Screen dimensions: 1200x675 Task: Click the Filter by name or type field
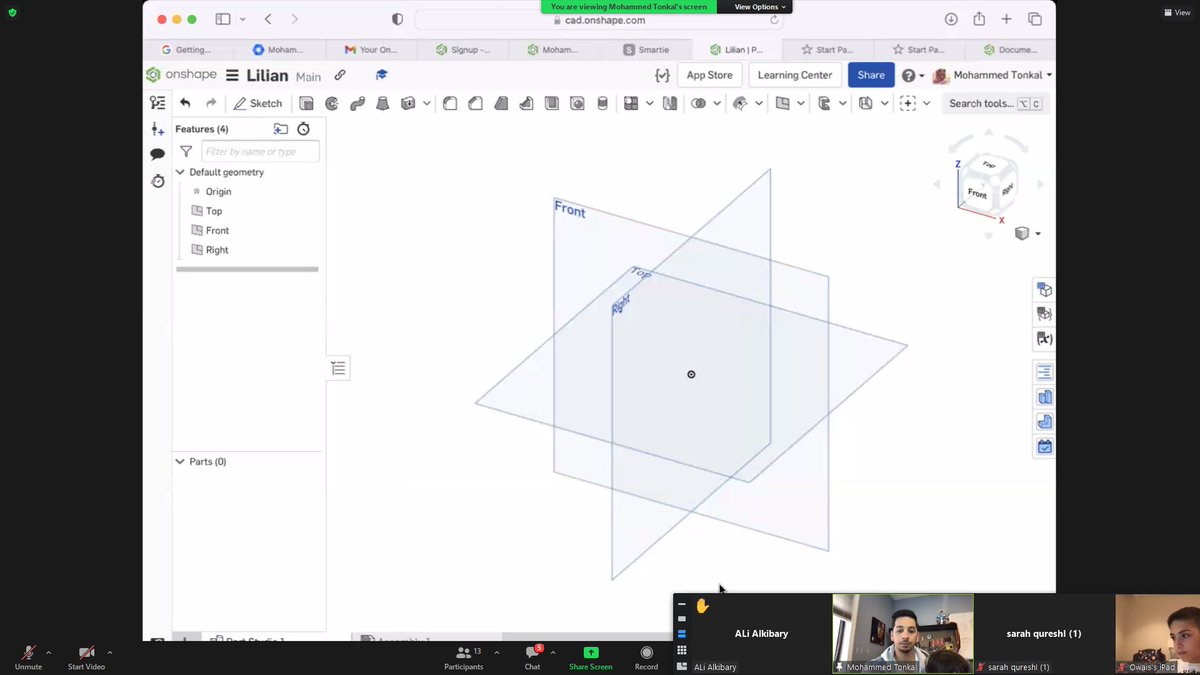tap(260, 151)
